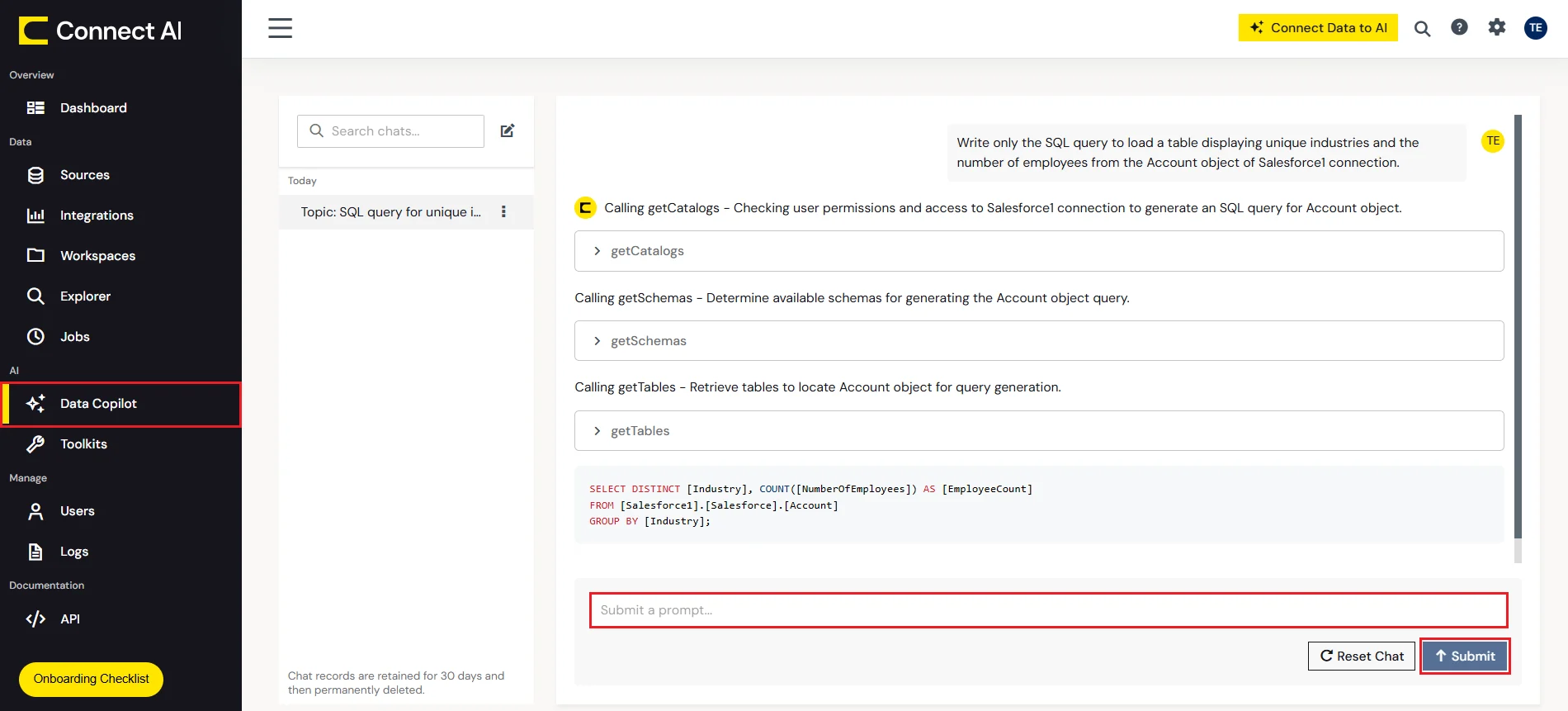Toggle the hamburger sidebar menu
Image resolution: width=1568 pixels, height=711 pixels.
tap(280, 28)
